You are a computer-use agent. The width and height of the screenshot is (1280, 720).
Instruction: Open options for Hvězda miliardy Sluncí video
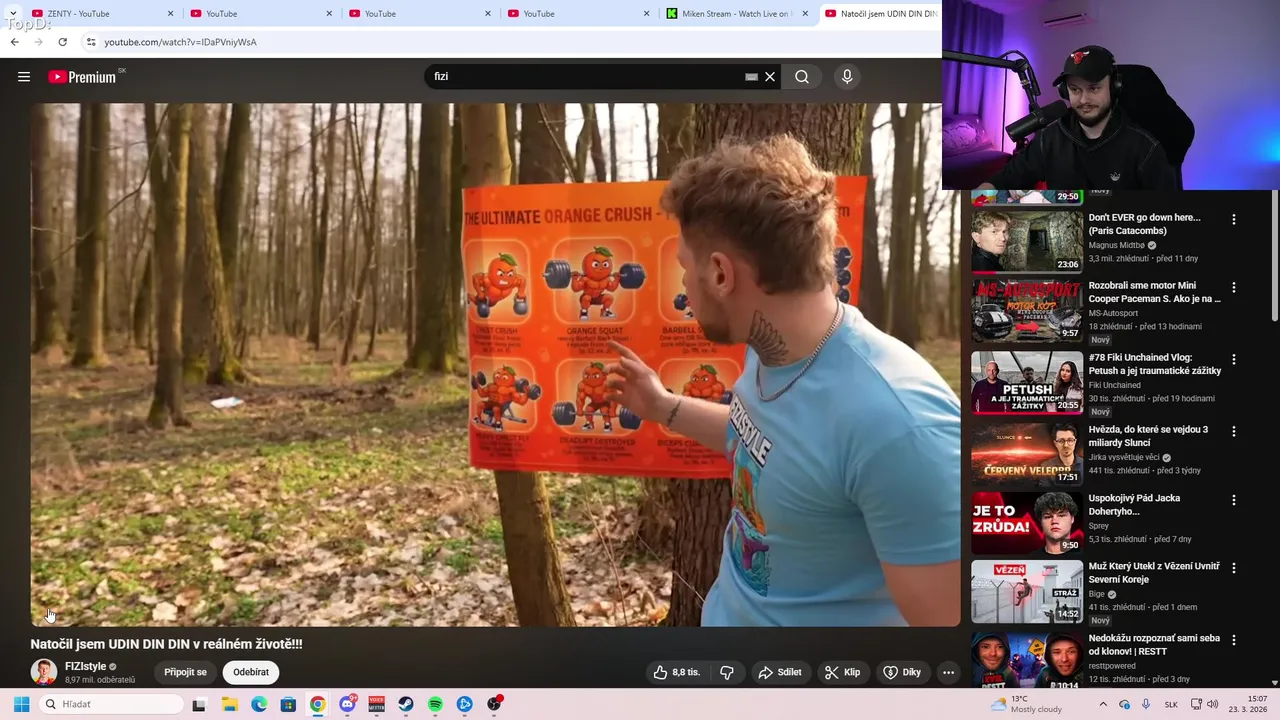pos(1233,431)
